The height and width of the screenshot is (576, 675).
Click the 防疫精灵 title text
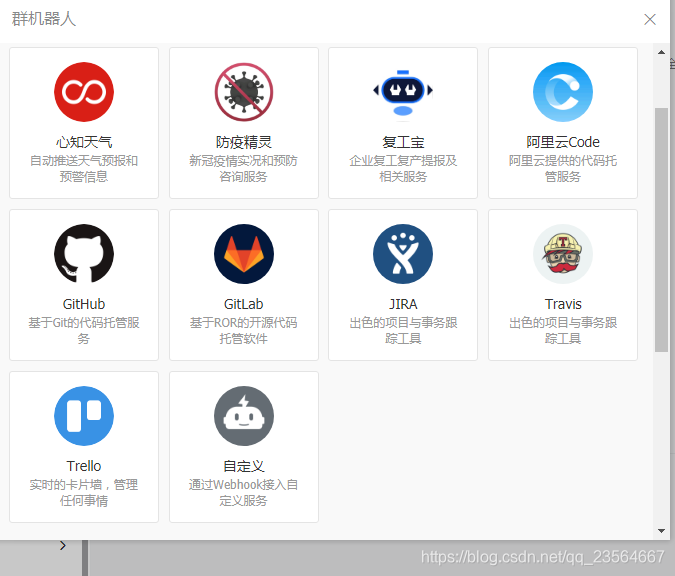[x=244, y=142]
